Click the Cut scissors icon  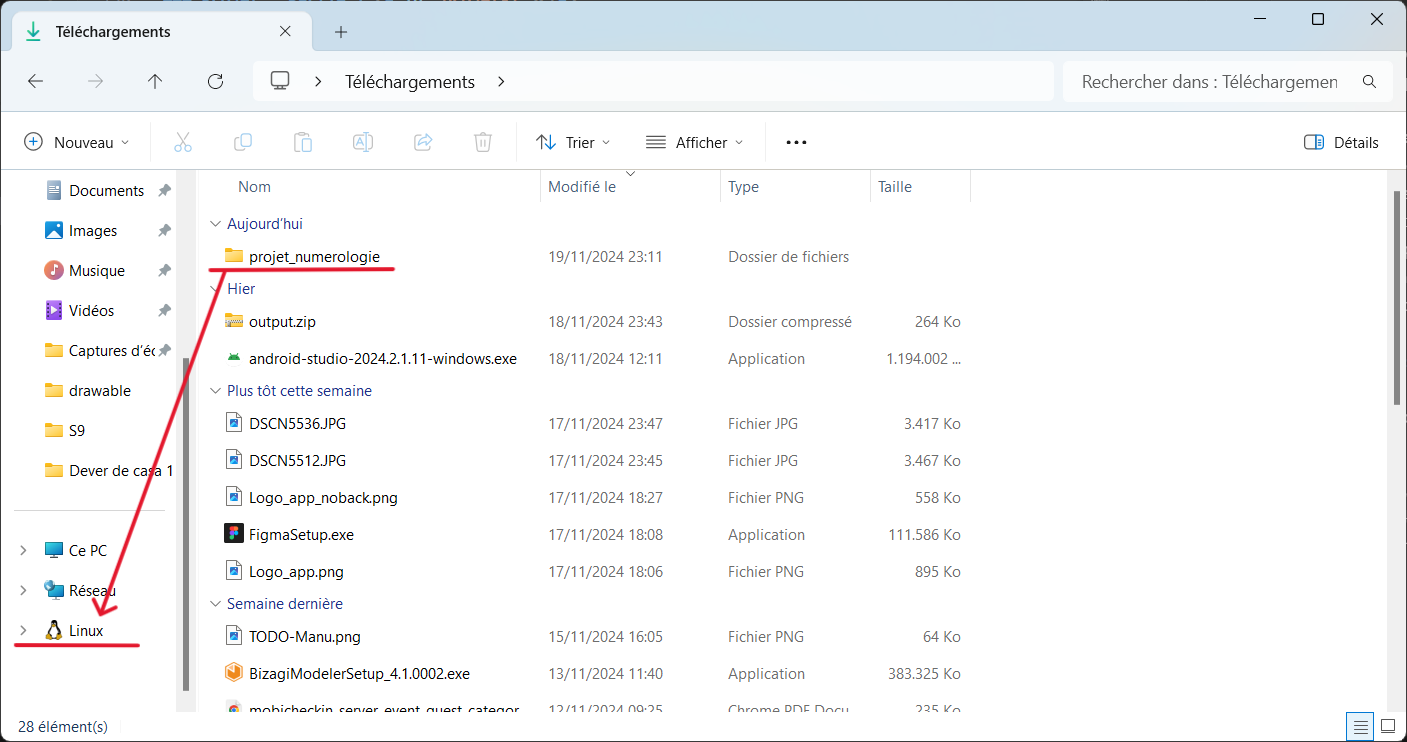point(182,142)
